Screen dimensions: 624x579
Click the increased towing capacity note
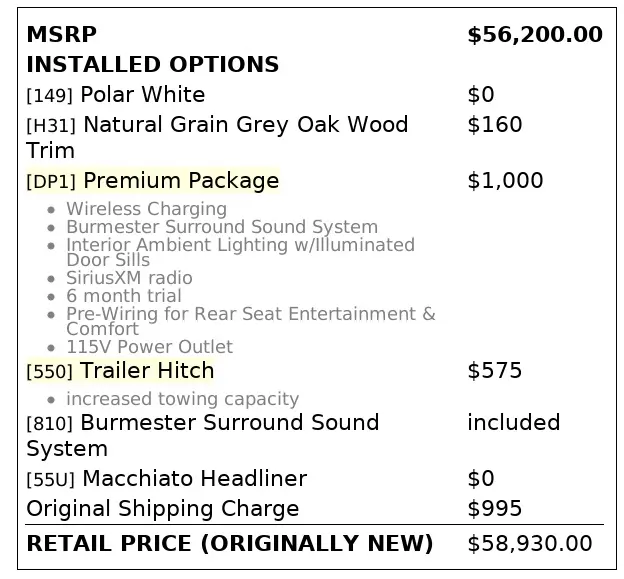click(x=182, y=399)
